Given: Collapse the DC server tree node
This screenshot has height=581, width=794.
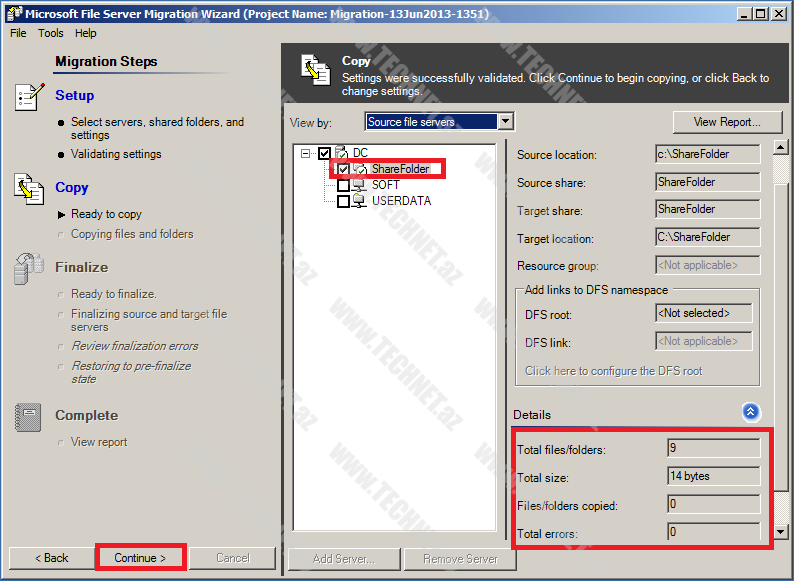Looking at the screenshot, I should click(x=305, y=154).
